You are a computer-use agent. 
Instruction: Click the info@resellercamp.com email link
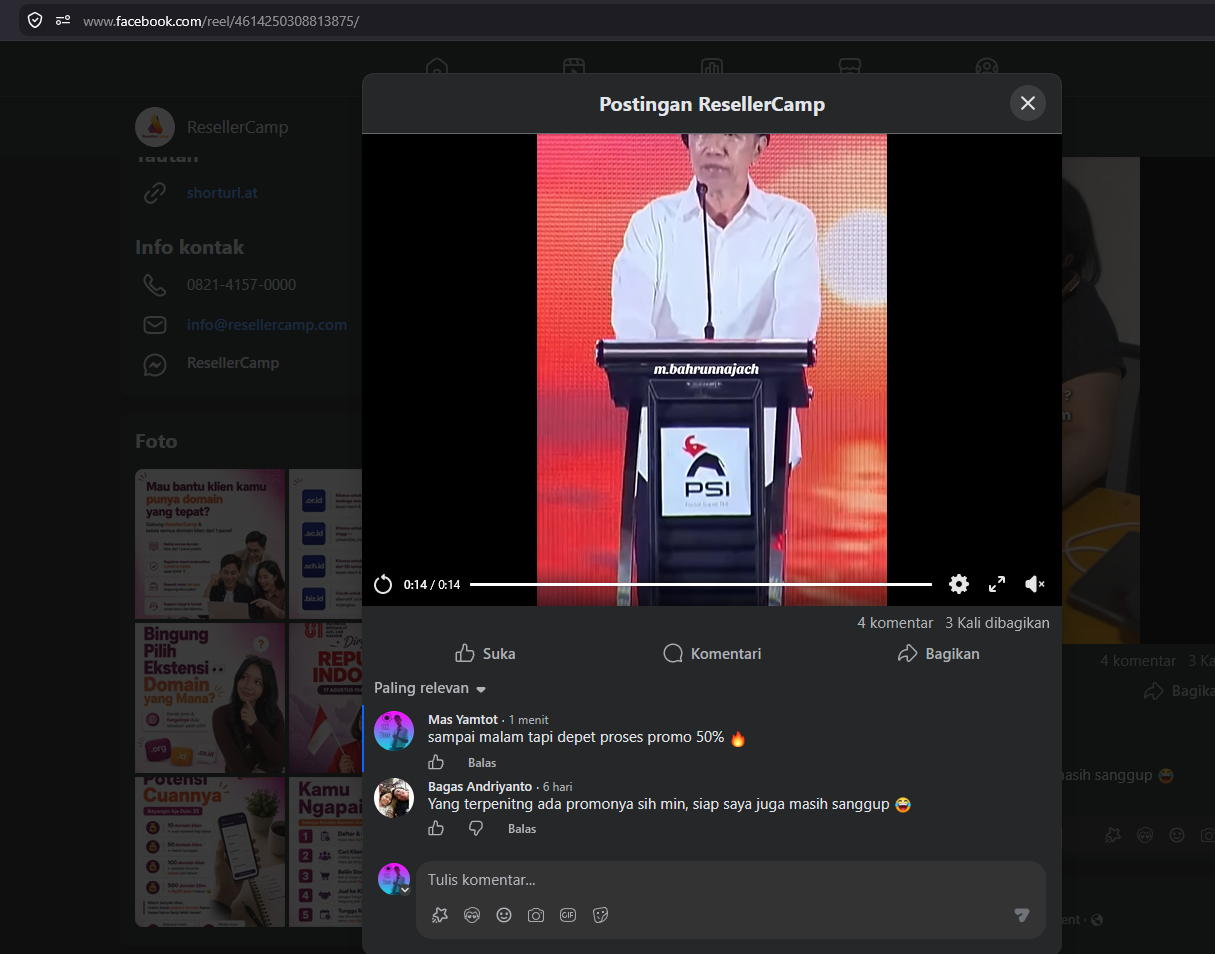point(267,325)
